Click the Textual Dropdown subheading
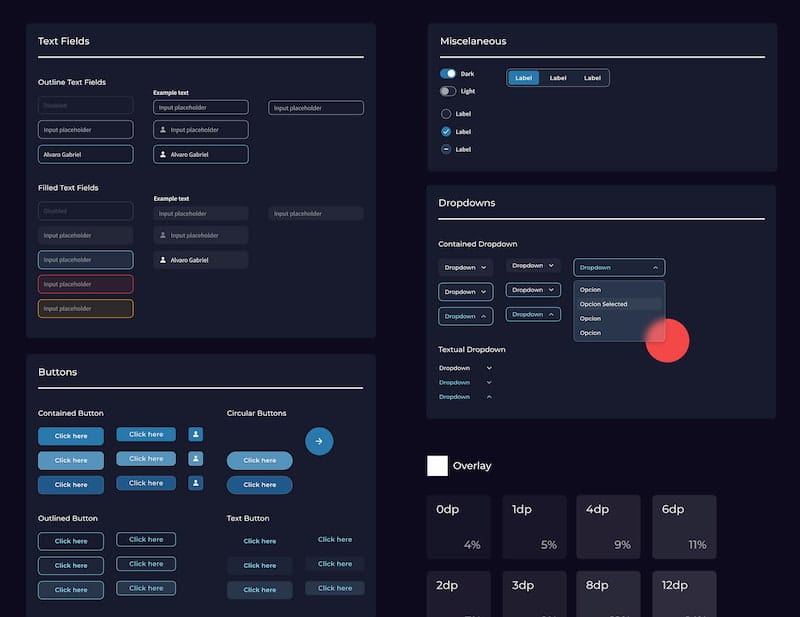 pyautogui.click(x=472, y=350)
